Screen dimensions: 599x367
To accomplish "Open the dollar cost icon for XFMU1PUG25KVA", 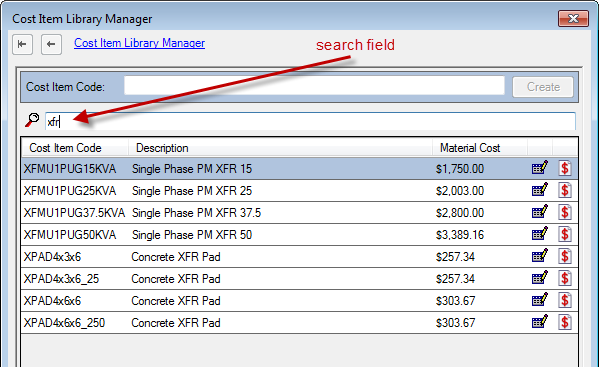I will [565, 190].
